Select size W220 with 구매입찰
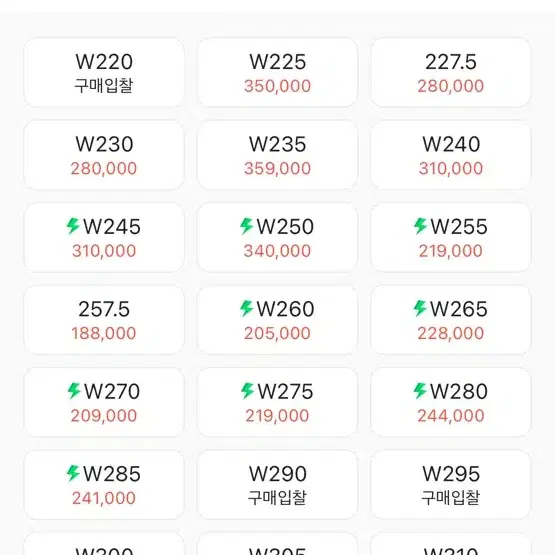Screen dimensions: 555x555 tap(104, 73)
